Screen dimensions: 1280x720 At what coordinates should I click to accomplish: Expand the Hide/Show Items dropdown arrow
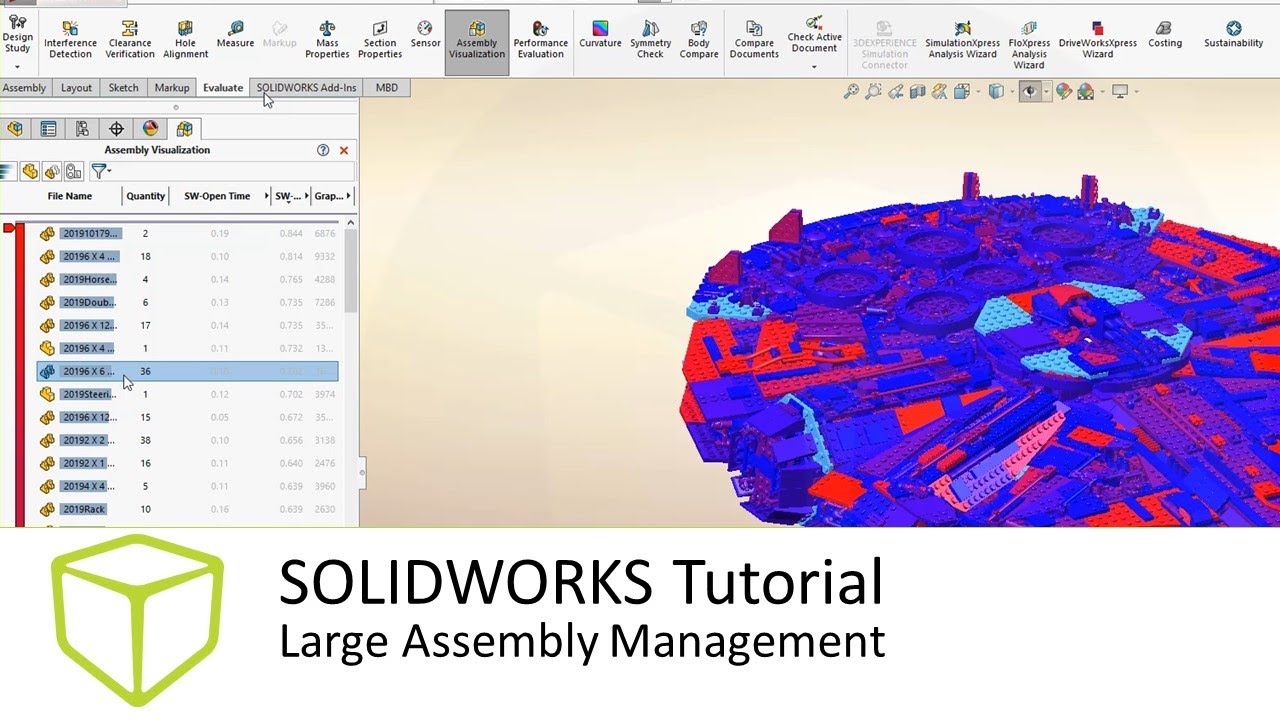coord(1046,92)
